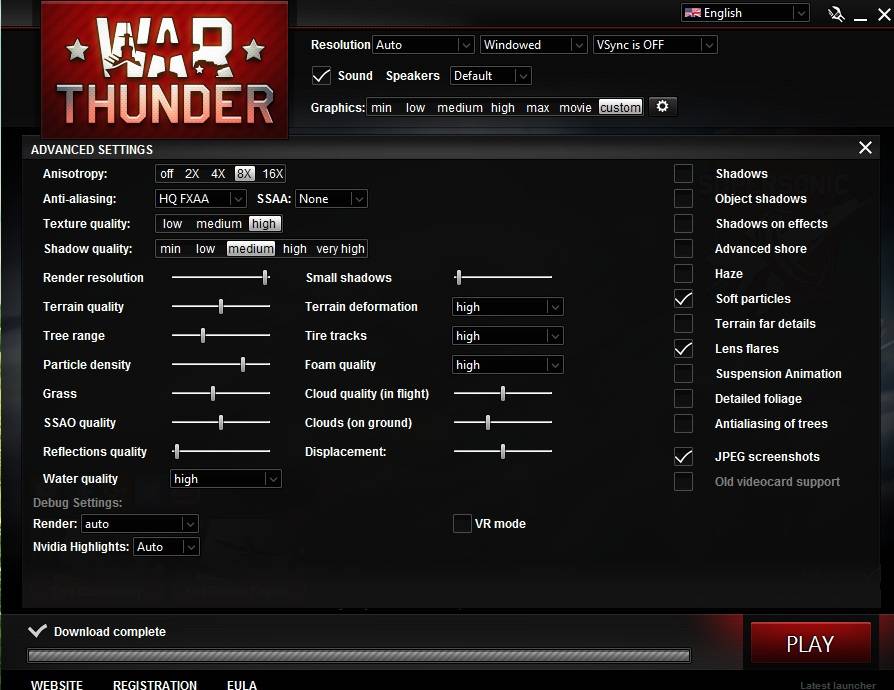The height and width of the screenshot is (690, 894).
Task: Open the REGISTRATION link
Action: coord(155,684)
